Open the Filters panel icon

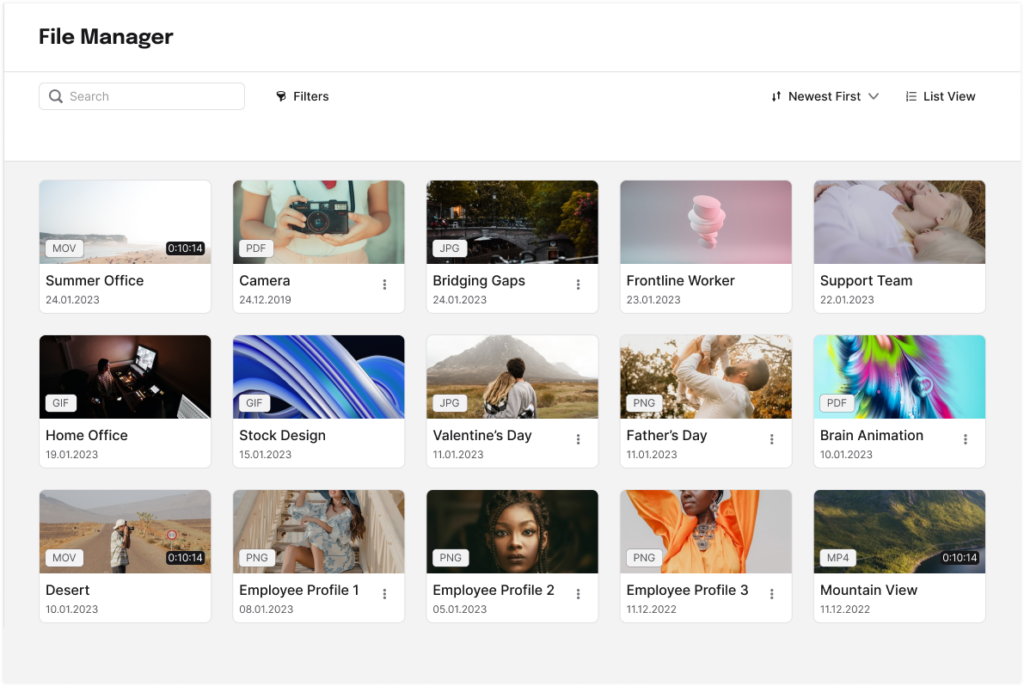pos(280,95)
